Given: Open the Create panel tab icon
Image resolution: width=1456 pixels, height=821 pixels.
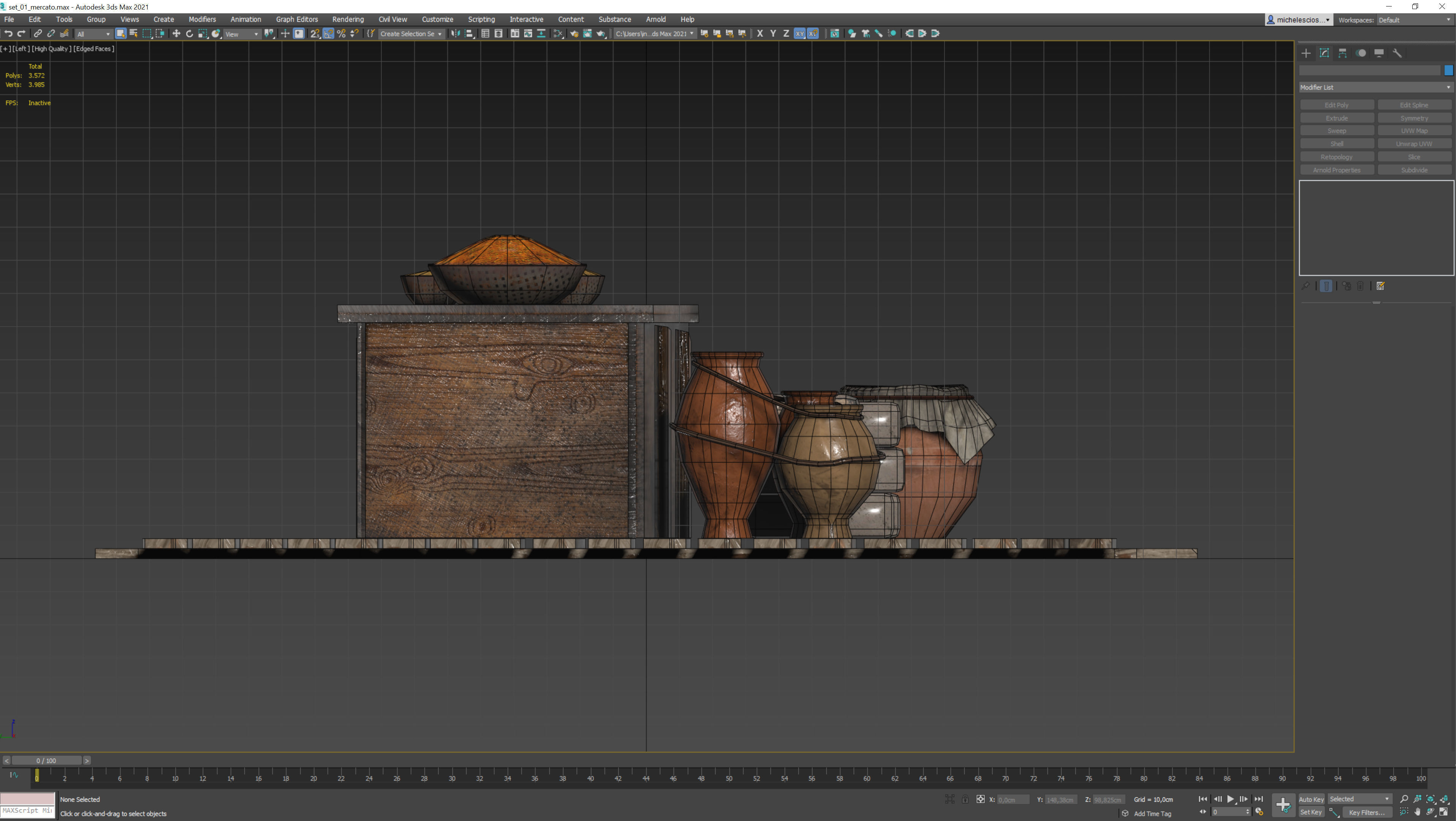Looking at the screenshot, I should [1306, 53].
